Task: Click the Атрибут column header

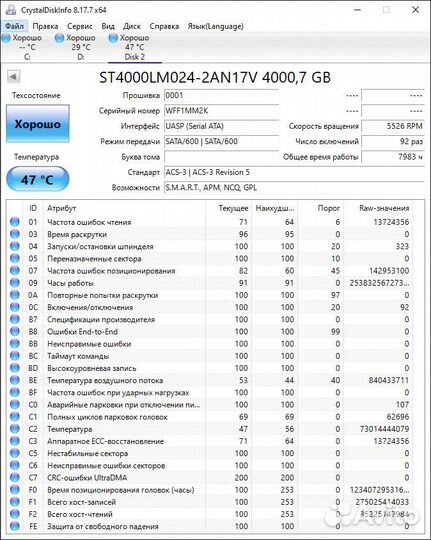Action: click(x=125, y=208)
